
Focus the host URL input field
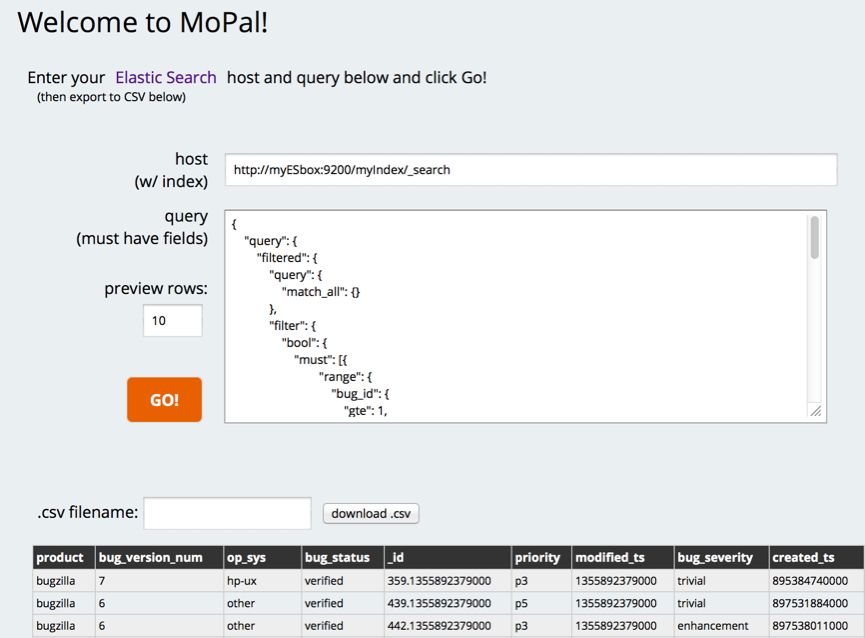(x=531, y=170)
